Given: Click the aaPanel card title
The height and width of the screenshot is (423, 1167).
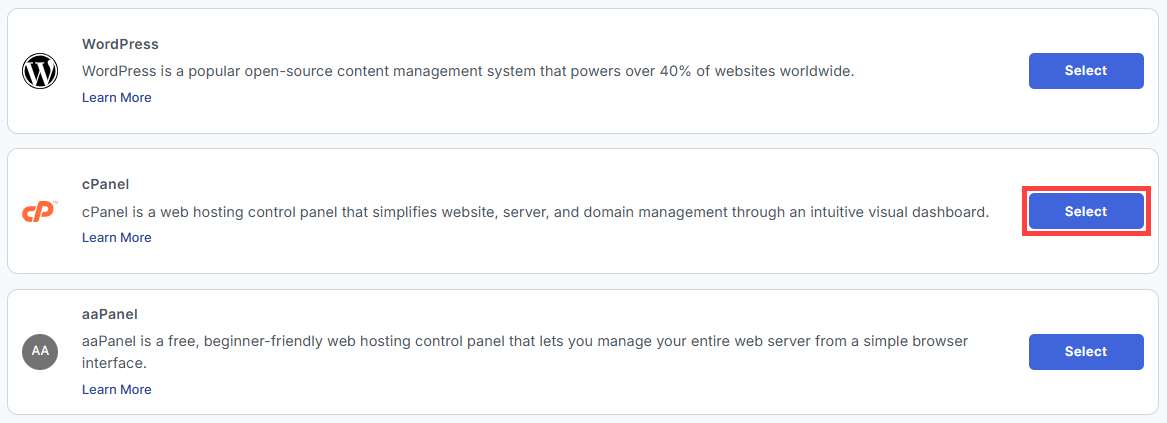Looking at the screenshot, I should [110, 314].
